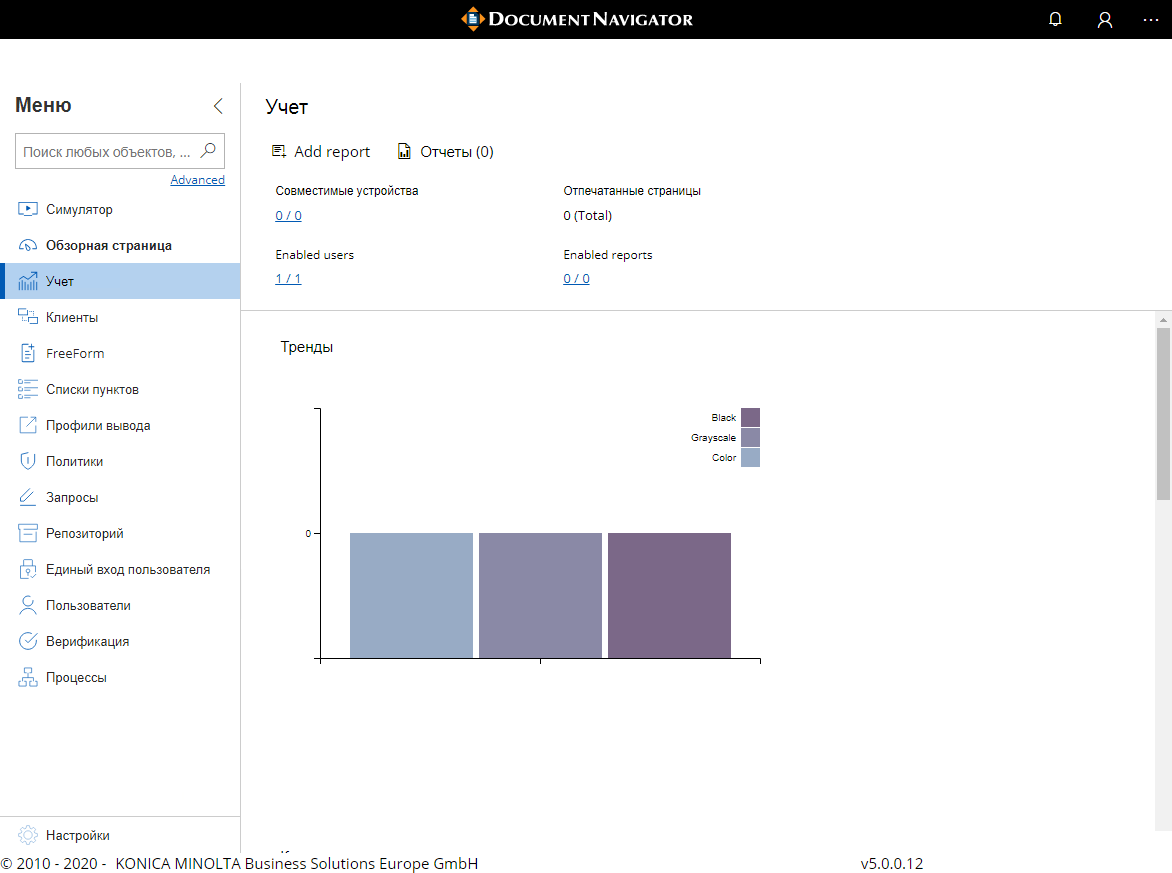Screen dimensions: 1172x873
Task: Click the Клиенты icon in sidebar
Action: point(28,317)
